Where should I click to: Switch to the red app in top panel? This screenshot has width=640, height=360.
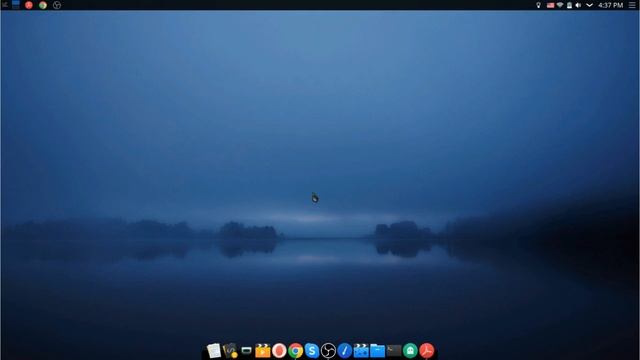pos(29,5)
